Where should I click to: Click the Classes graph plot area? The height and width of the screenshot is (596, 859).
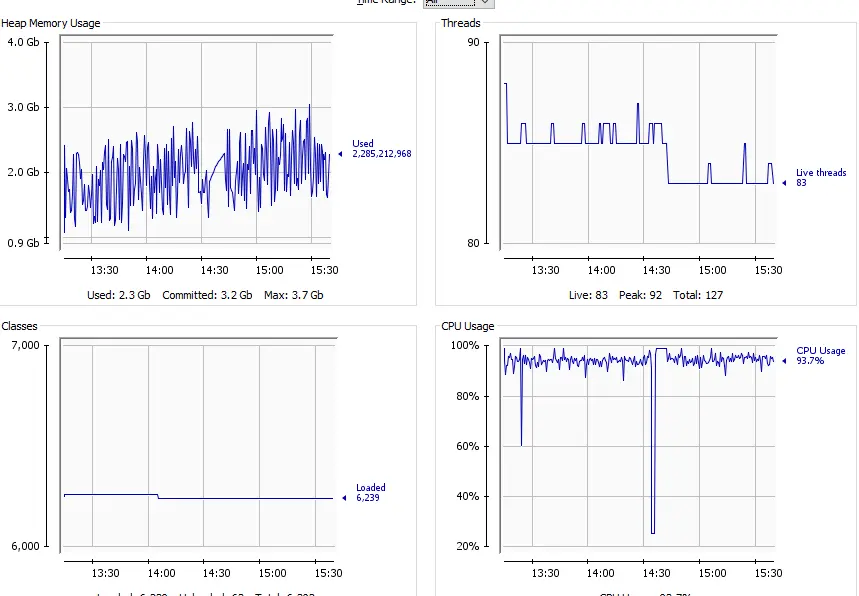click(198, 445)
